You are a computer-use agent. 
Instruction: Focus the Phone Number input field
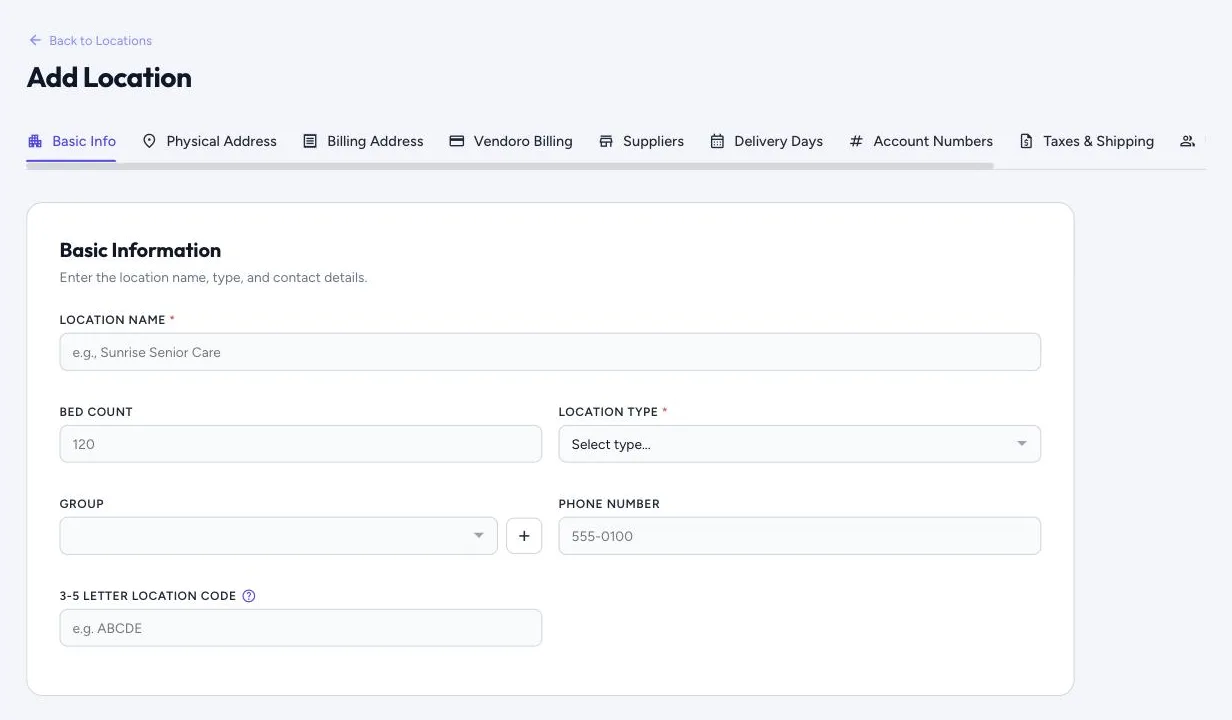(799, 536)
